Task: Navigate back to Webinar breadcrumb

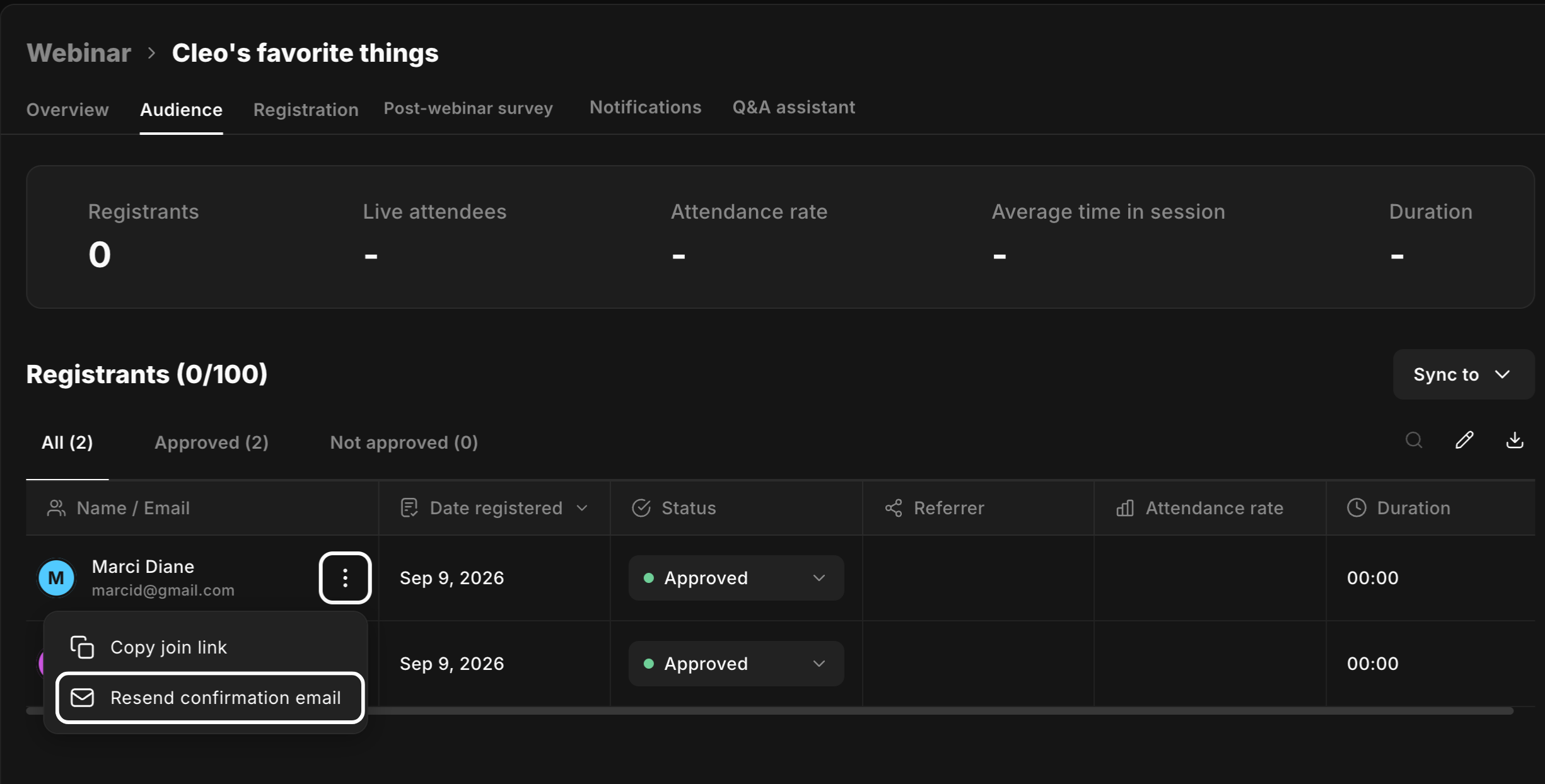Action: click(x=79, y=53)
